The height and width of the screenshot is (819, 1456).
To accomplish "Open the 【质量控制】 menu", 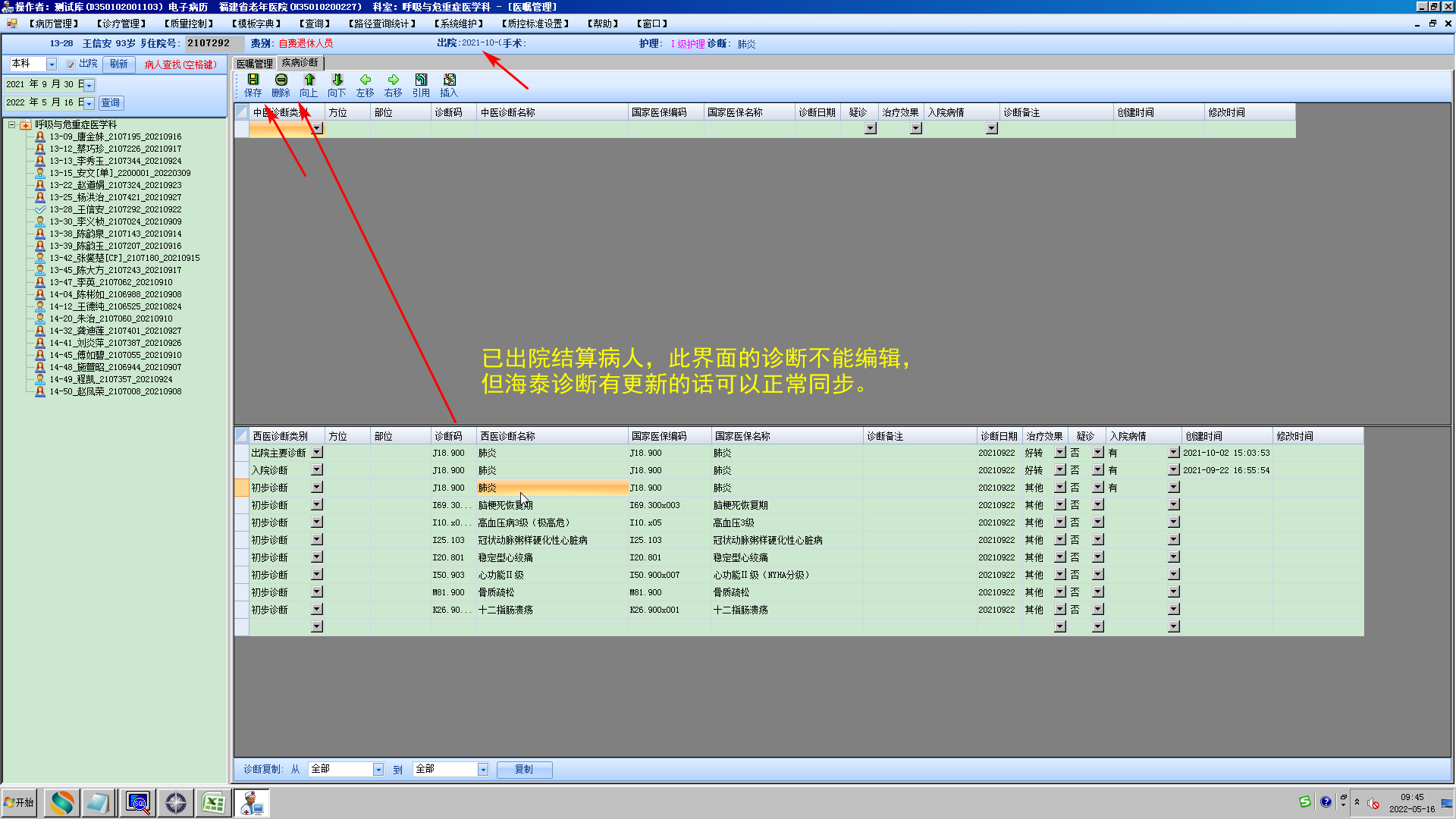I will tap(189, 24).
